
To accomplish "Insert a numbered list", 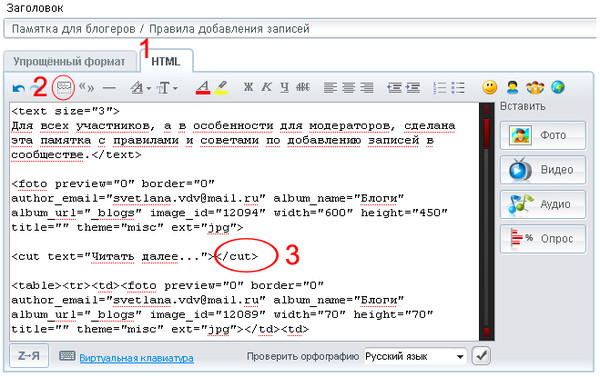I will pyautogui.click(x=440, y=88).
